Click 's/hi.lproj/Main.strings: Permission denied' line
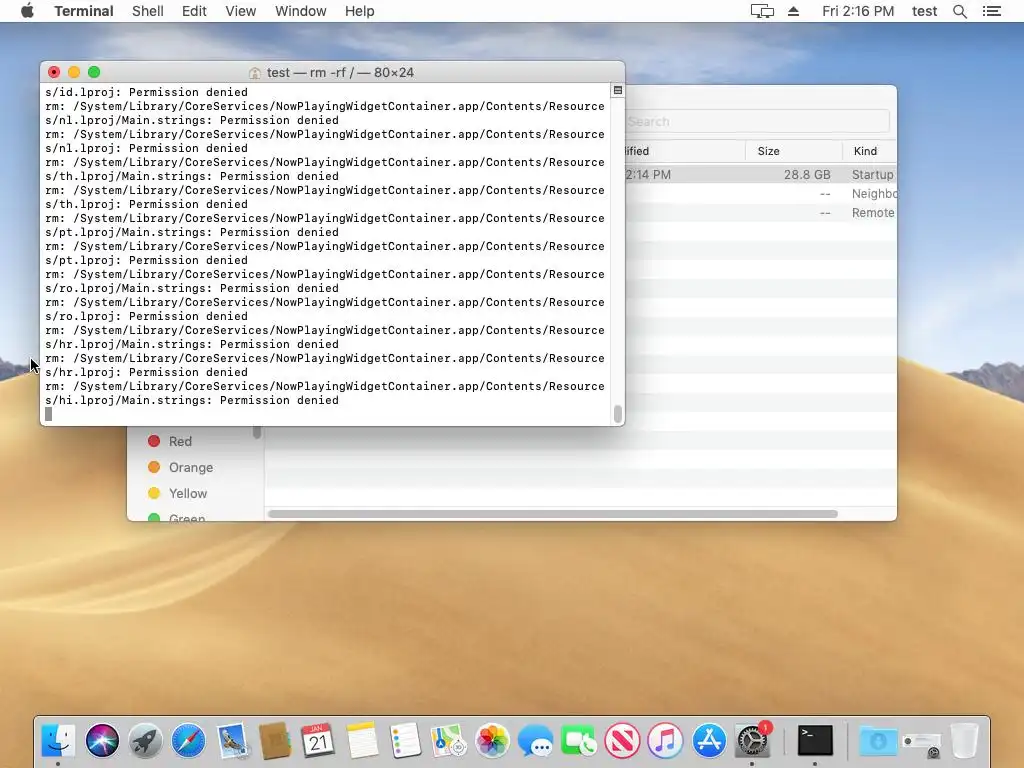 click(x=192, y=400)
